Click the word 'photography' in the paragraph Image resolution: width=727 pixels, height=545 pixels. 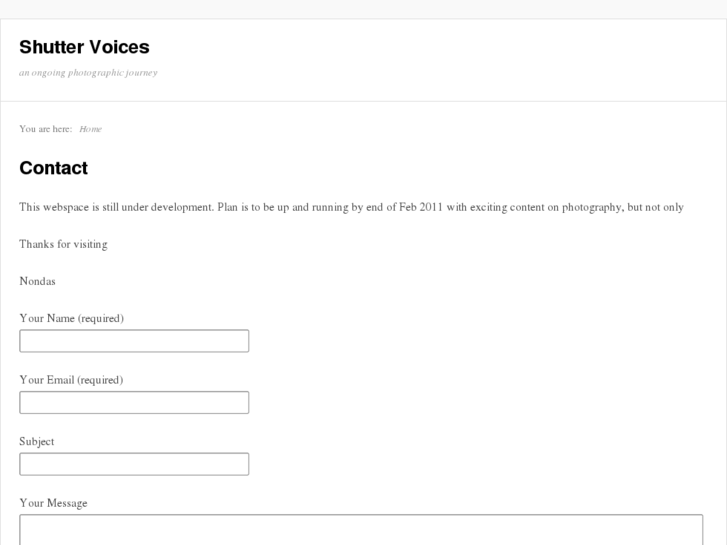591,207
